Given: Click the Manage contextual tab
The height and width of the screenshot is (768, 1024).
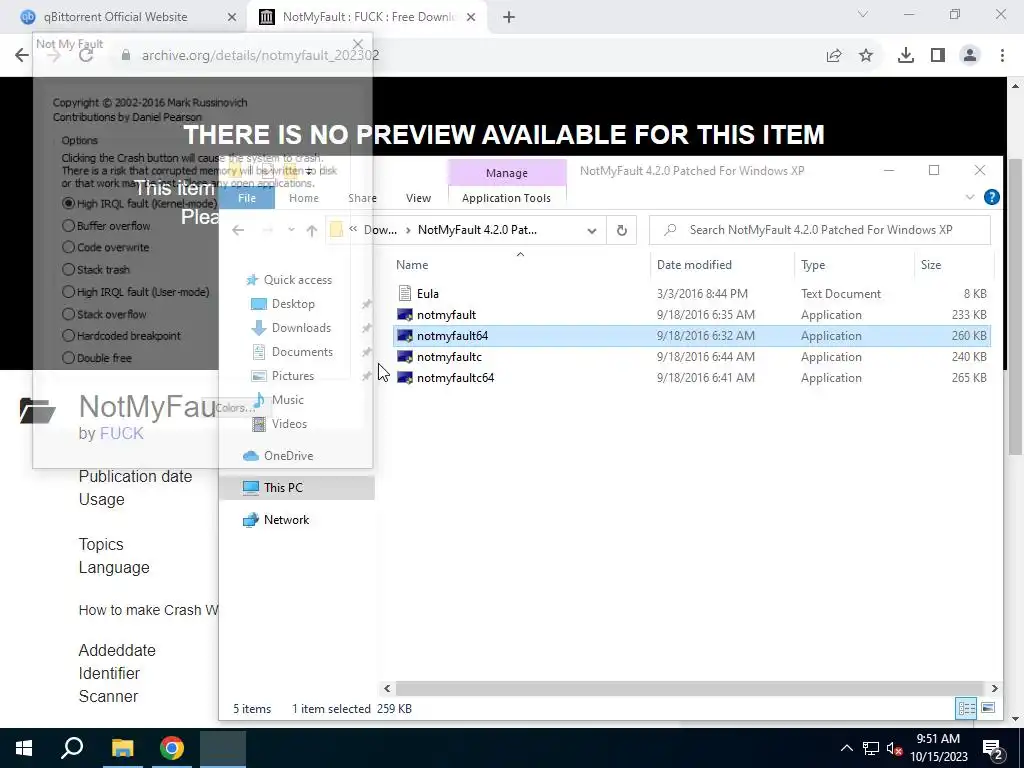Looking at the screenshot, I should [507, 173].
